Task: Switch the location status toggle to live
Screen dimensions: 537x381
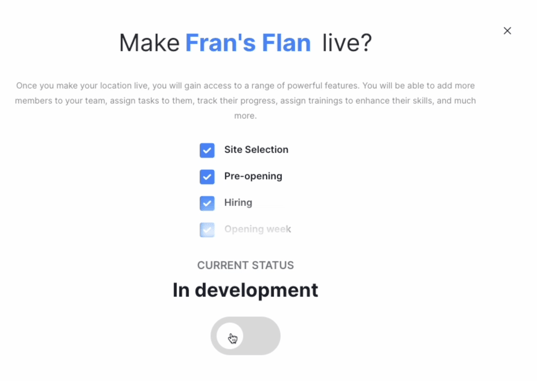Action: point(245,336)
